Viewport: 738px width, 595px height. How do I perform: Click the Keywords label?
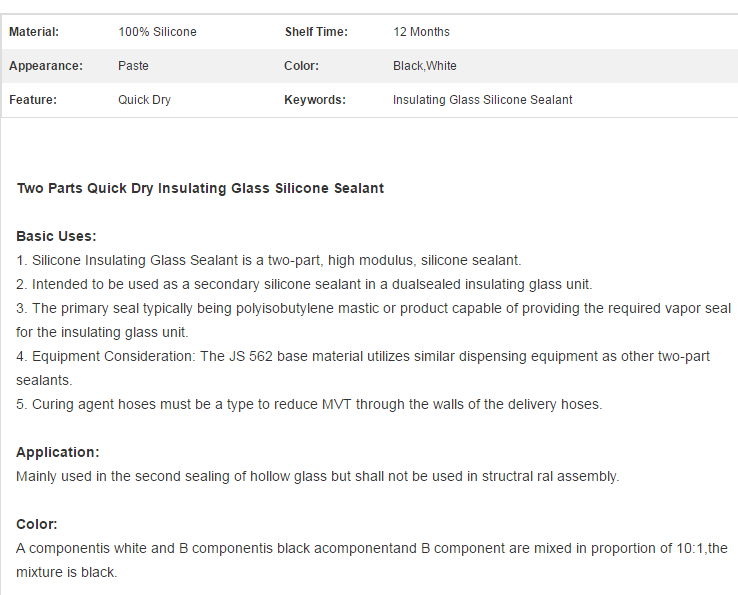point(315,100)
